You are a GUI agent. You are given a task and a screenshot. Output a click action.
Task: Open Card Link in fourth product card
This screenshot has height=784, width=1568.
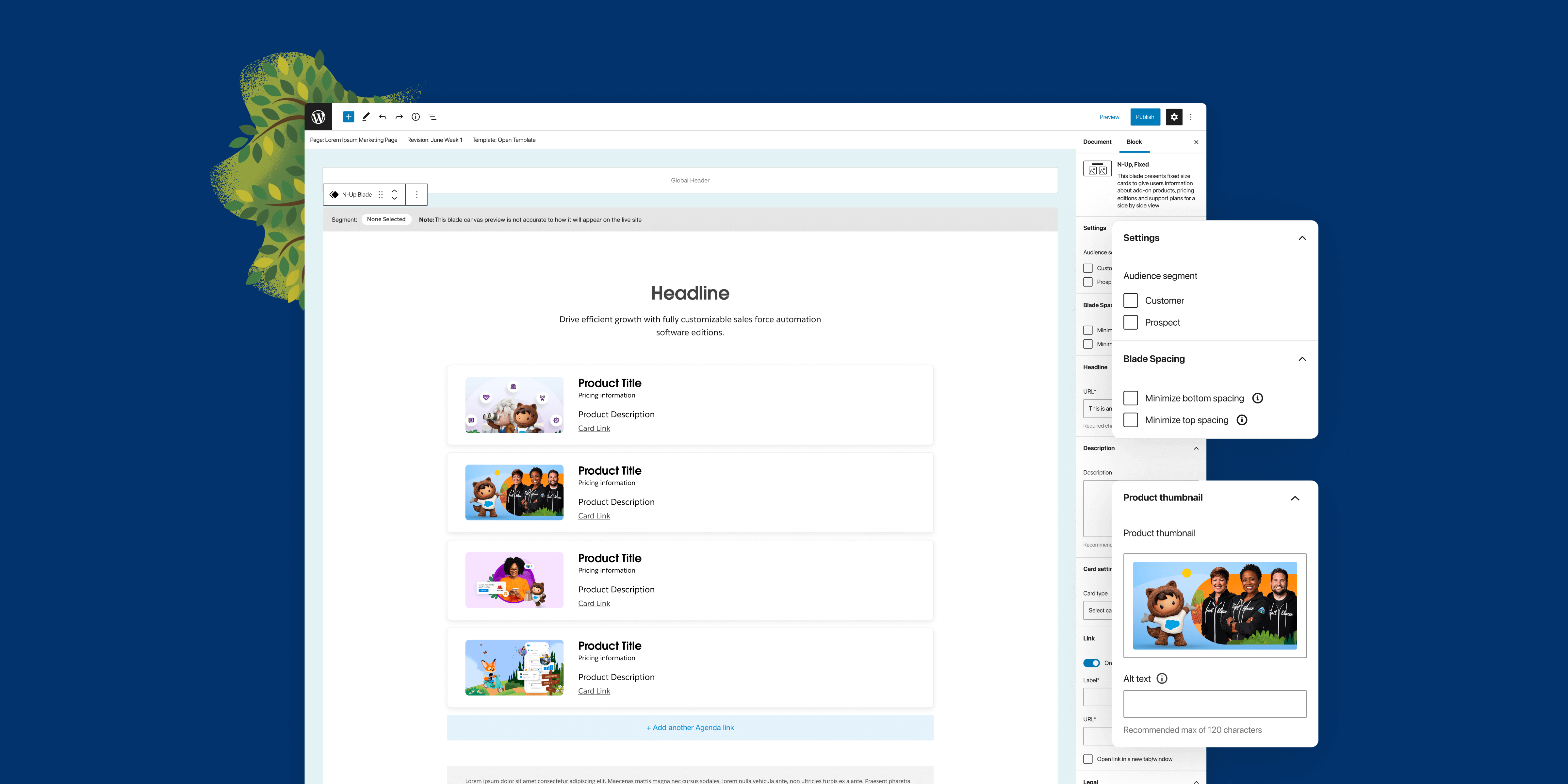594,692
